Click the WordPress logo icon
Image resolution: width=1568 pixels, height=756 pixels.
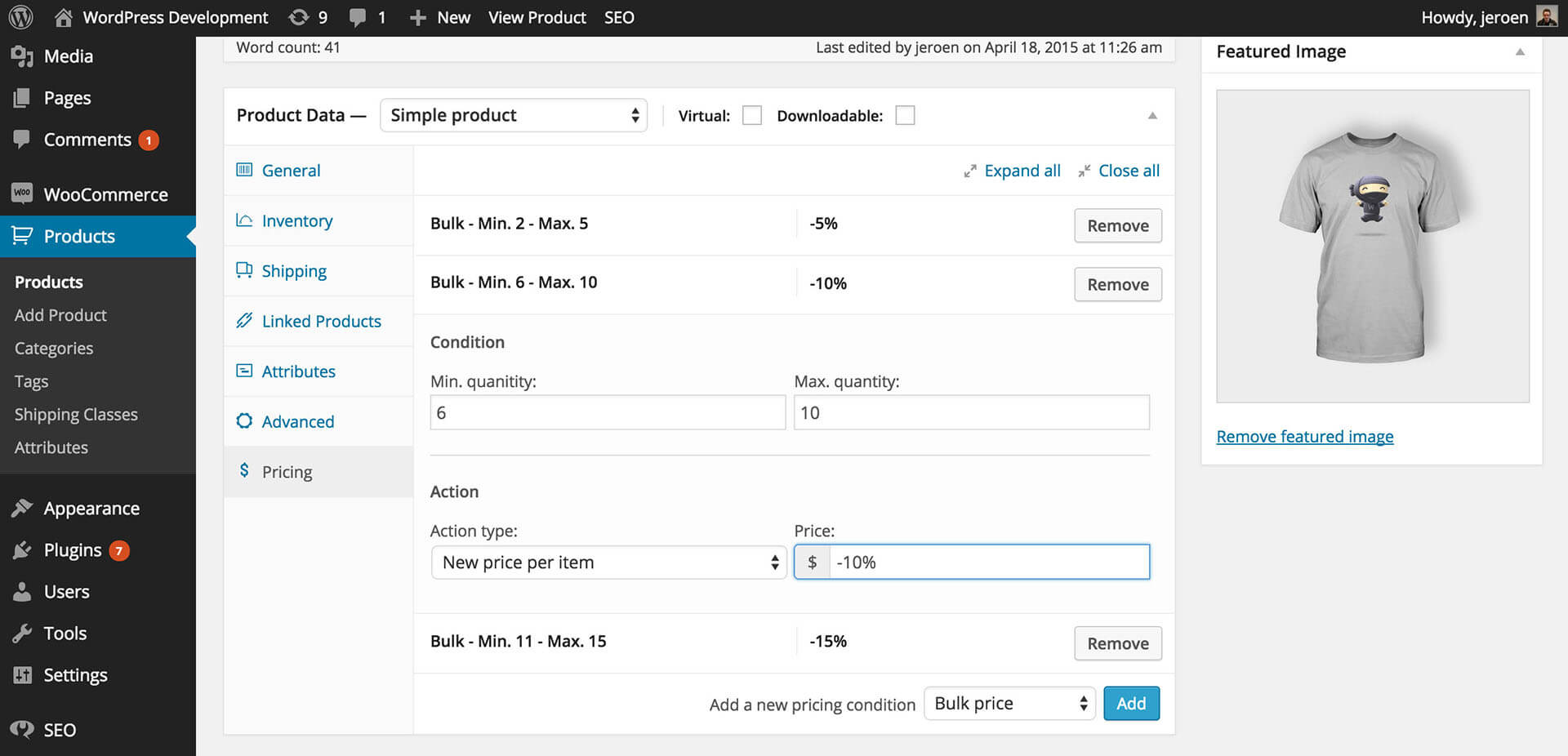(x=20, y=17)
